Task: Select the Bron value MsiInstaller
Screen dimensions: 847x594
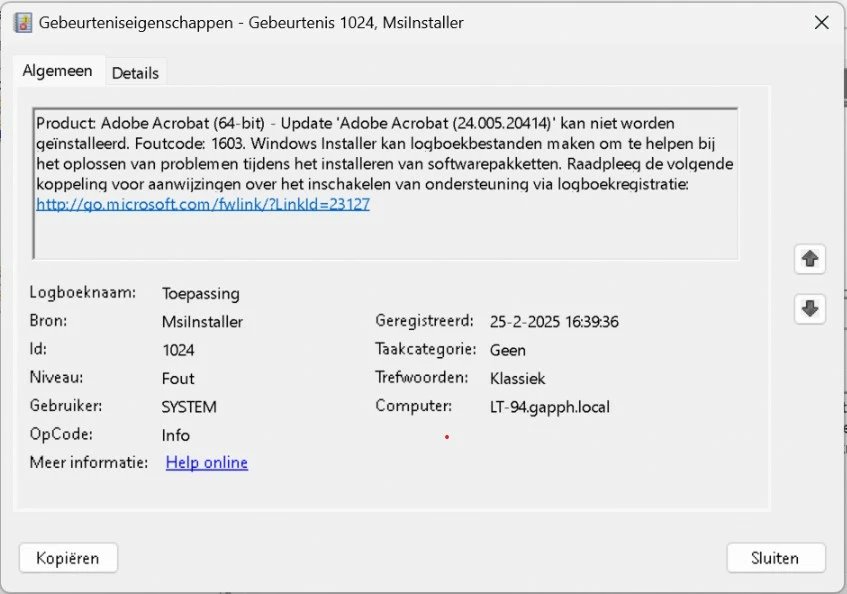Action: click(x=202, y=322)
